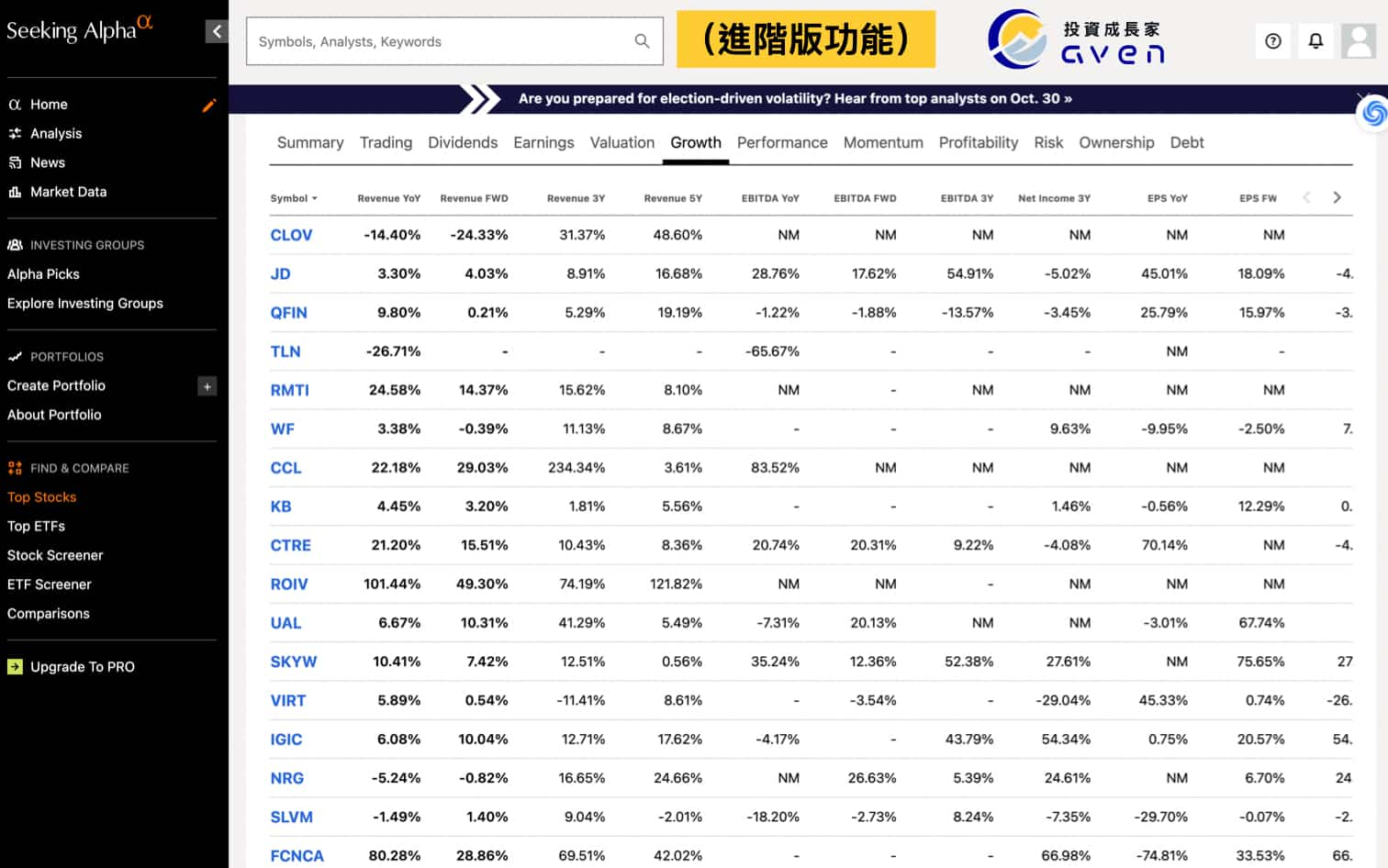
Task: Sort by EBITDA FWD column header
Action: click(x=865, y=198)
